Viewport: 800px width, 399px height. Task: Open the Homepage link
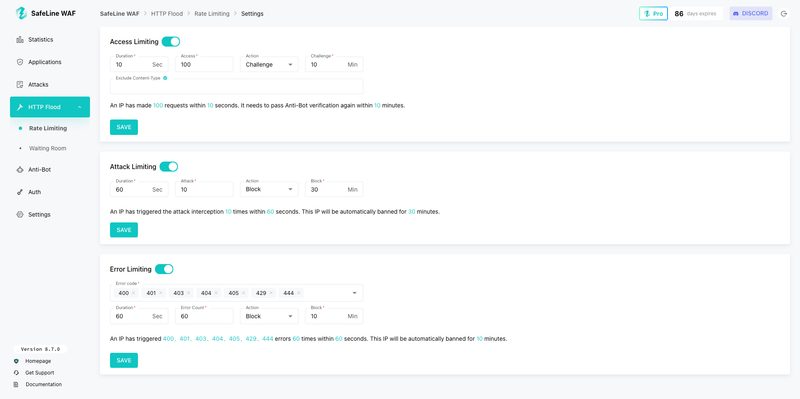click(38, 361)
